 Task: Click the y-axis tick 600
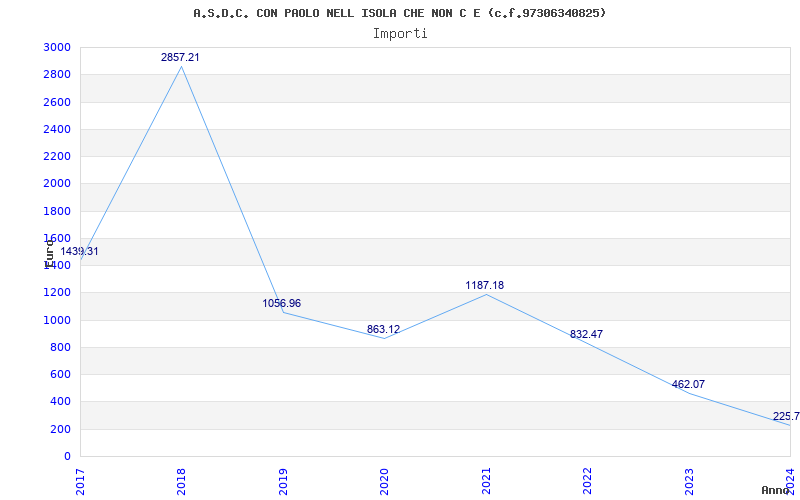(61, 374)
